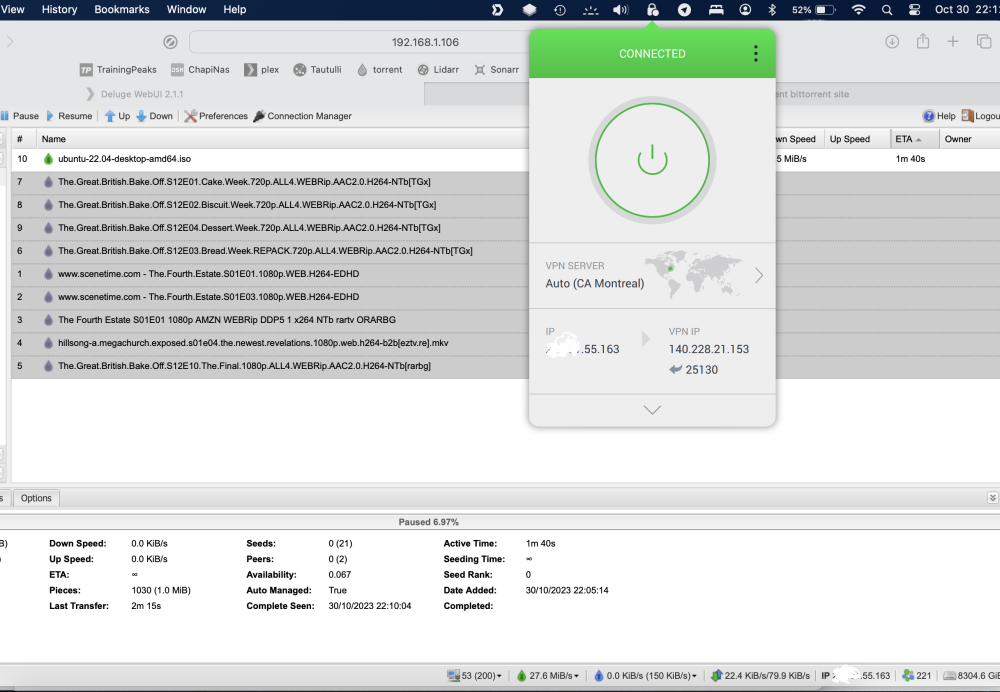The height and width of the screenshot is (692, 1000).
Task: Open Deluge Preferences
Action: tap(216, 116)
